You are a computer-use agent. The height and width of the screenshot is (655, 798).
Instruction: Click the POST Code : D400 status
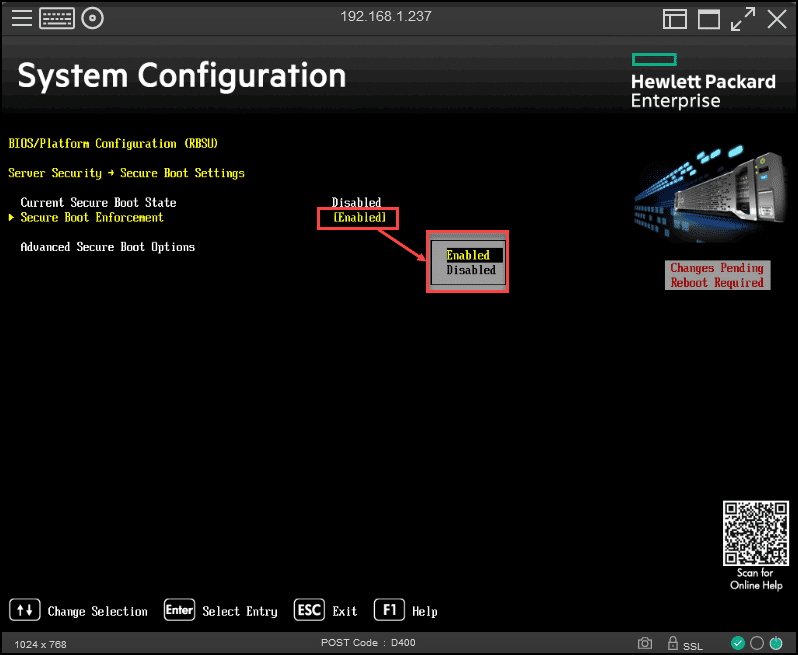368,642
